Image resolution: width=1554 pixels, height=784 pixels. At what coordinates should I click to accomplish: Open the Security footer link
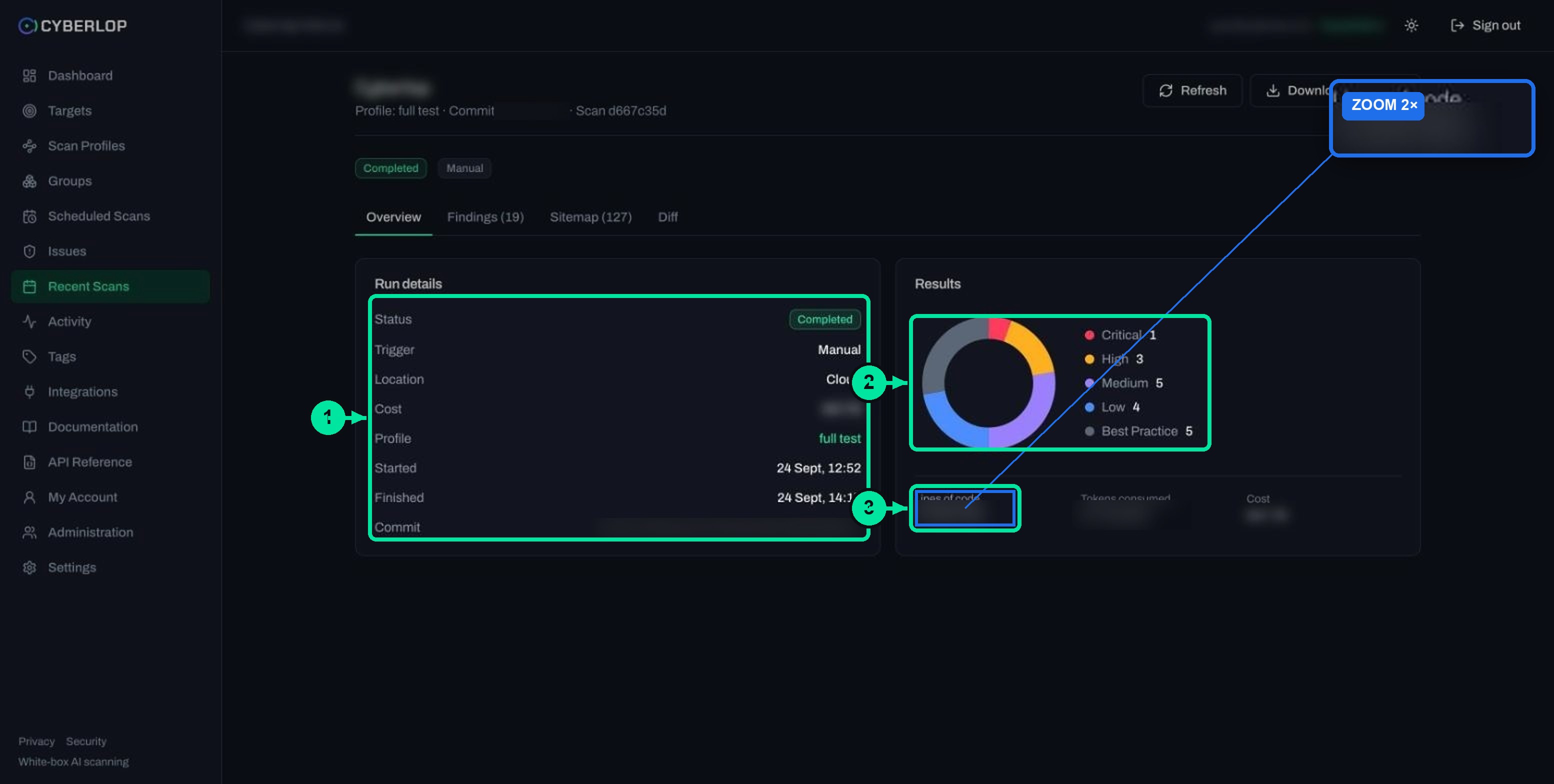[x=86, y=741]
